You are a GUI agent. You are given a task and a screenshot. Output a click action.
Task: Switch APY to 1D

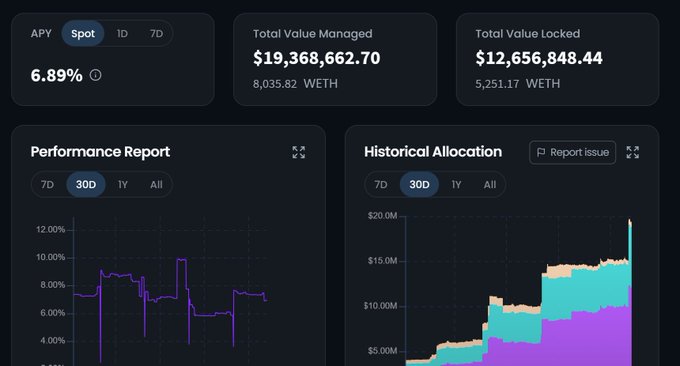122,33
